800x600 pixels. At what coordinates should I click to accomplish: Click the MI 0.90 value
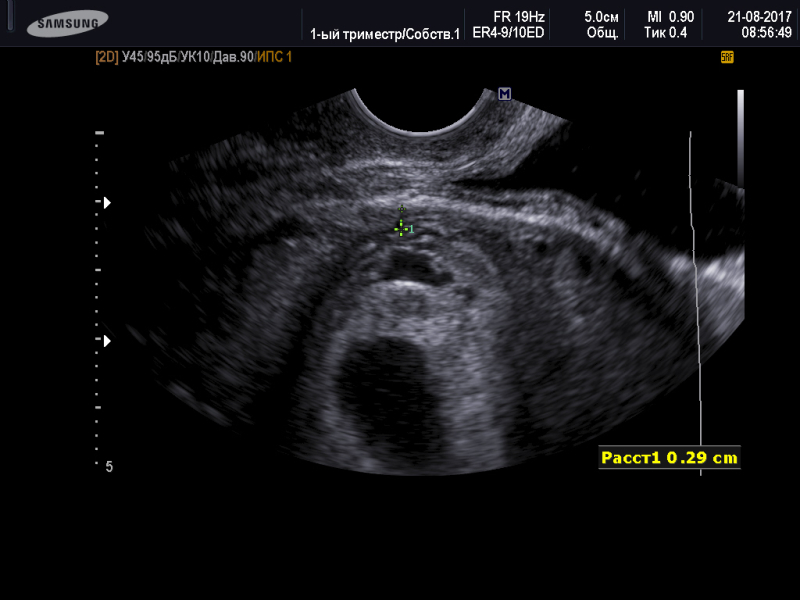coord(670,17)
